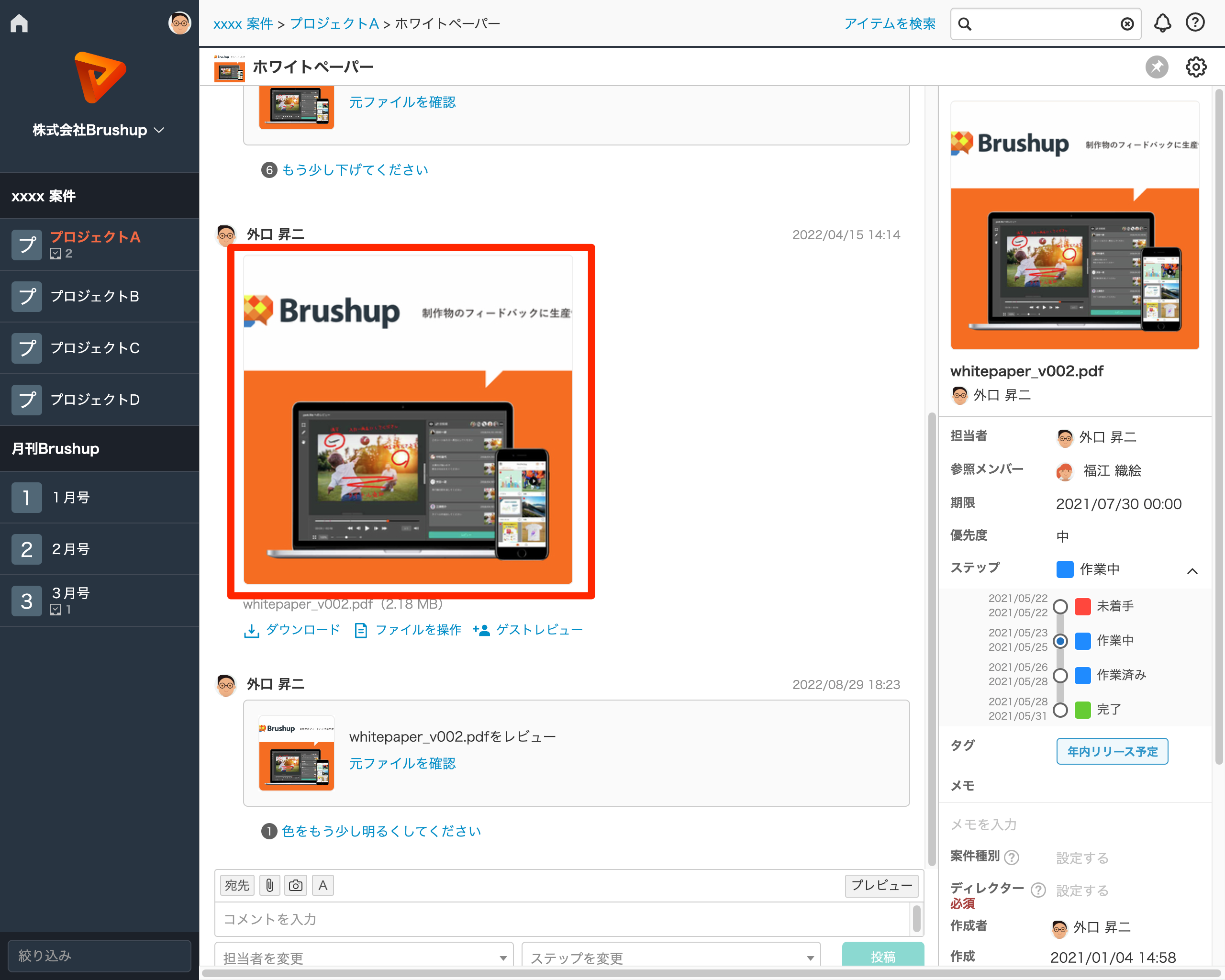
Task: Select the 完了 step radio button
Action: point(1060,710)
